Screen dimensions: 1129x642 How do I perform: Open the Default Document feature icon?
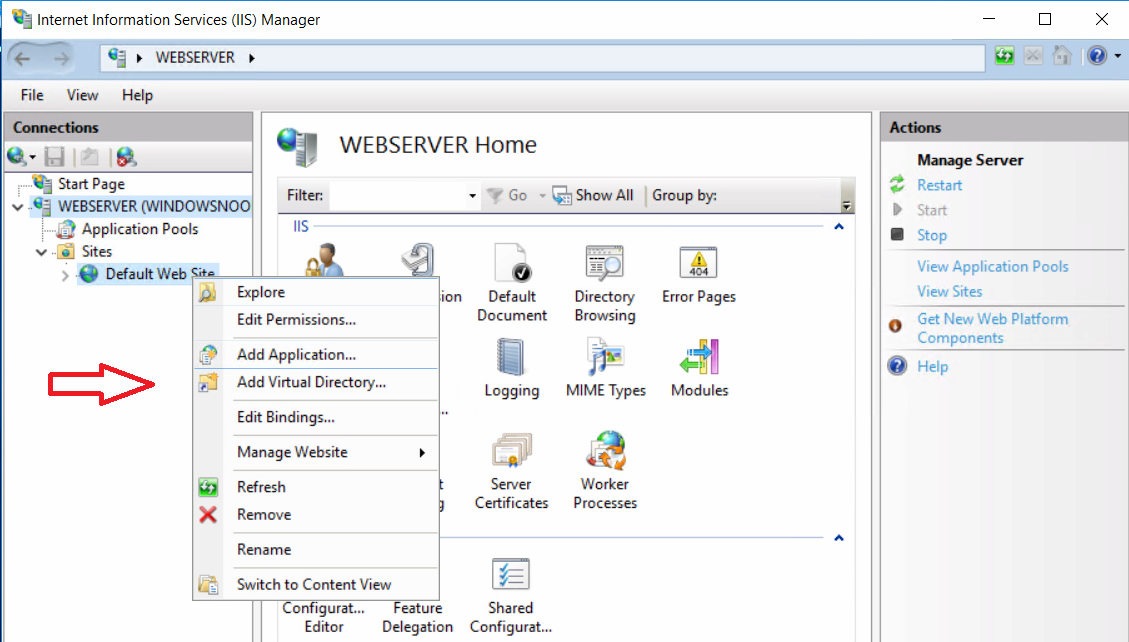[512, 262]
